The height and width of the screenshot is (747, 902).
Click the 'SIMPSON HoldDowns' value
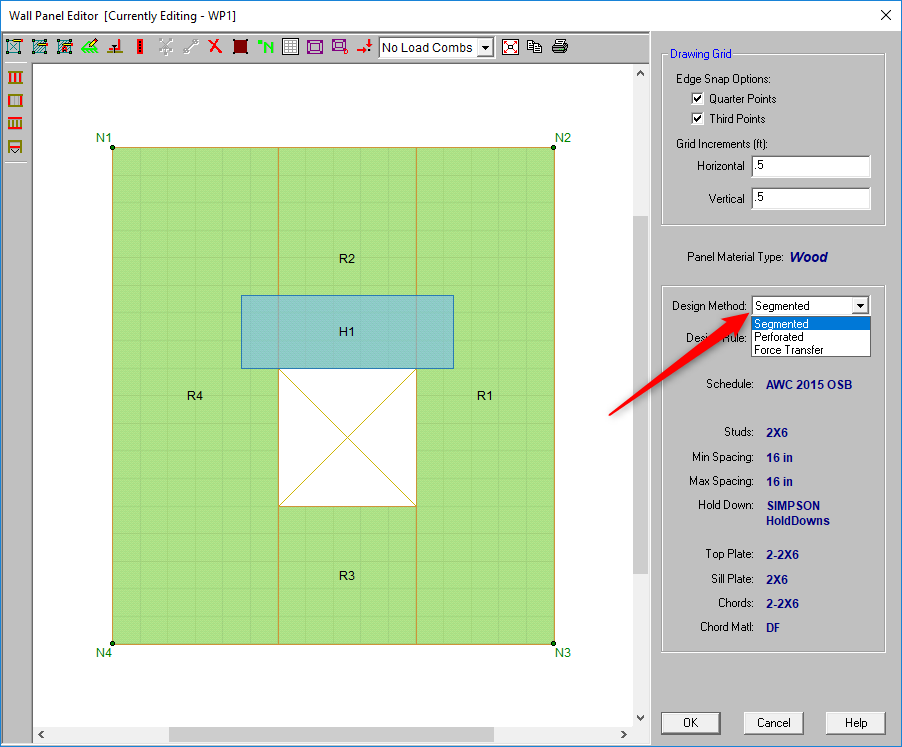tap(798, 513)
